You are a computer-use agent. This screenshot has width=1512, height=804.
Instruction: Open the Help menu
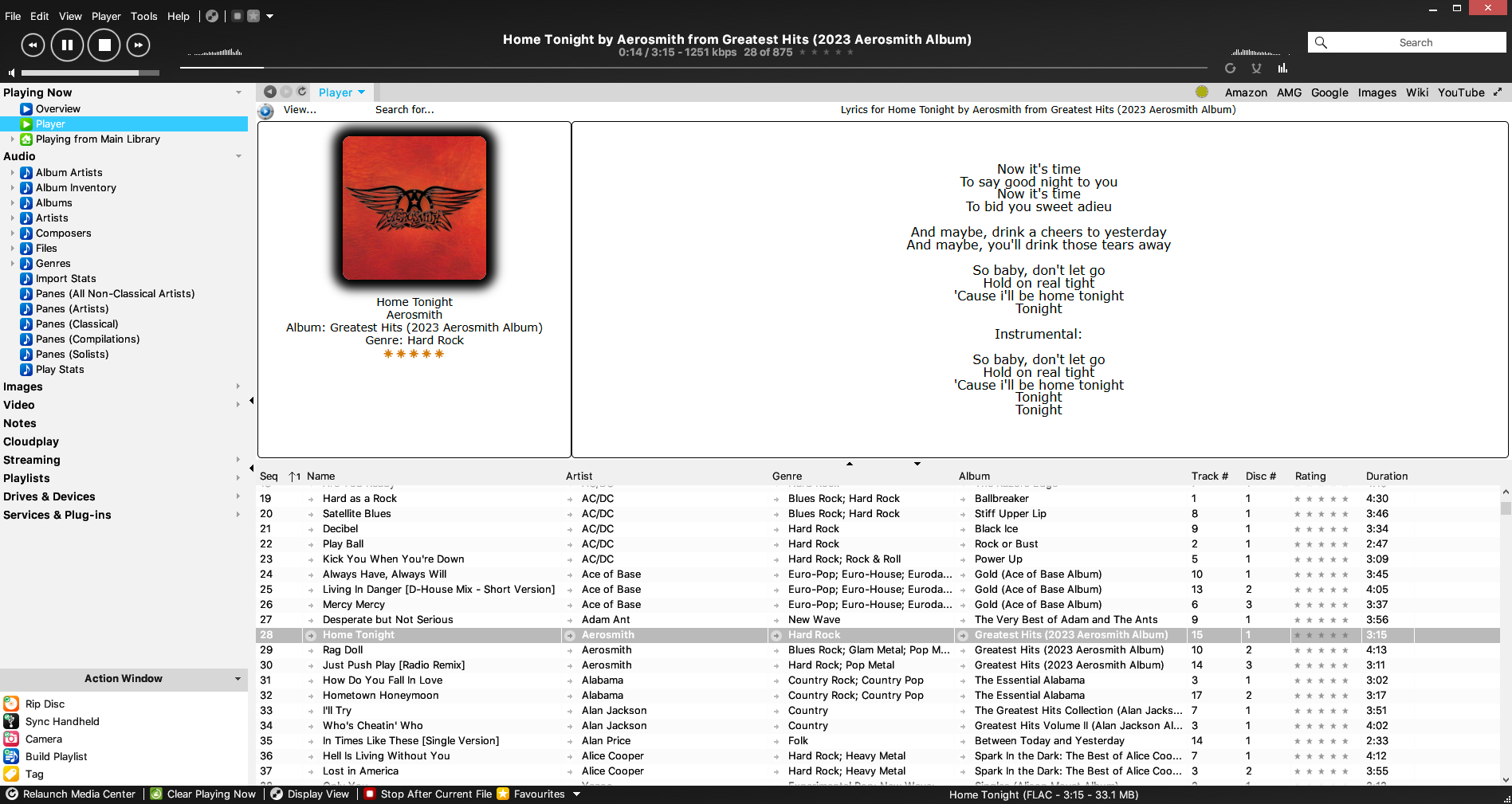click(x=179, y=16)
